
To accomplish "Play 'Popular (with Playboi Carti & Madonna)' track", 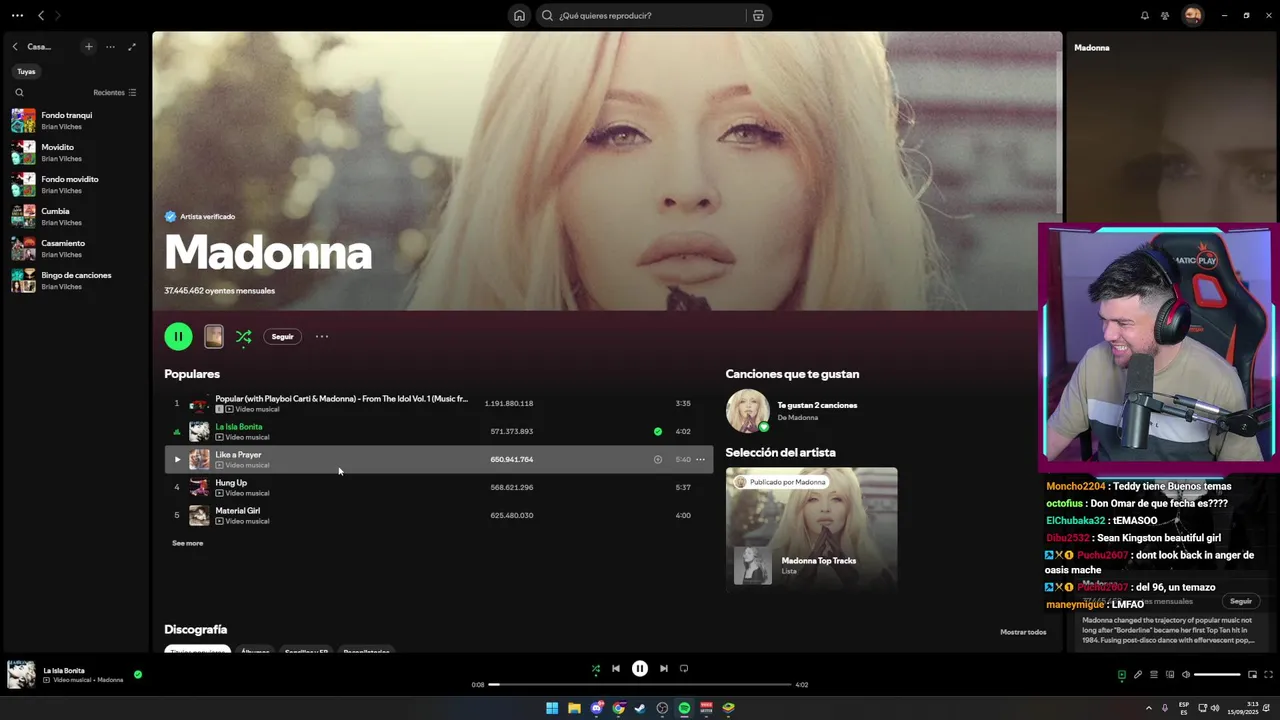I will tap(438, 403).
